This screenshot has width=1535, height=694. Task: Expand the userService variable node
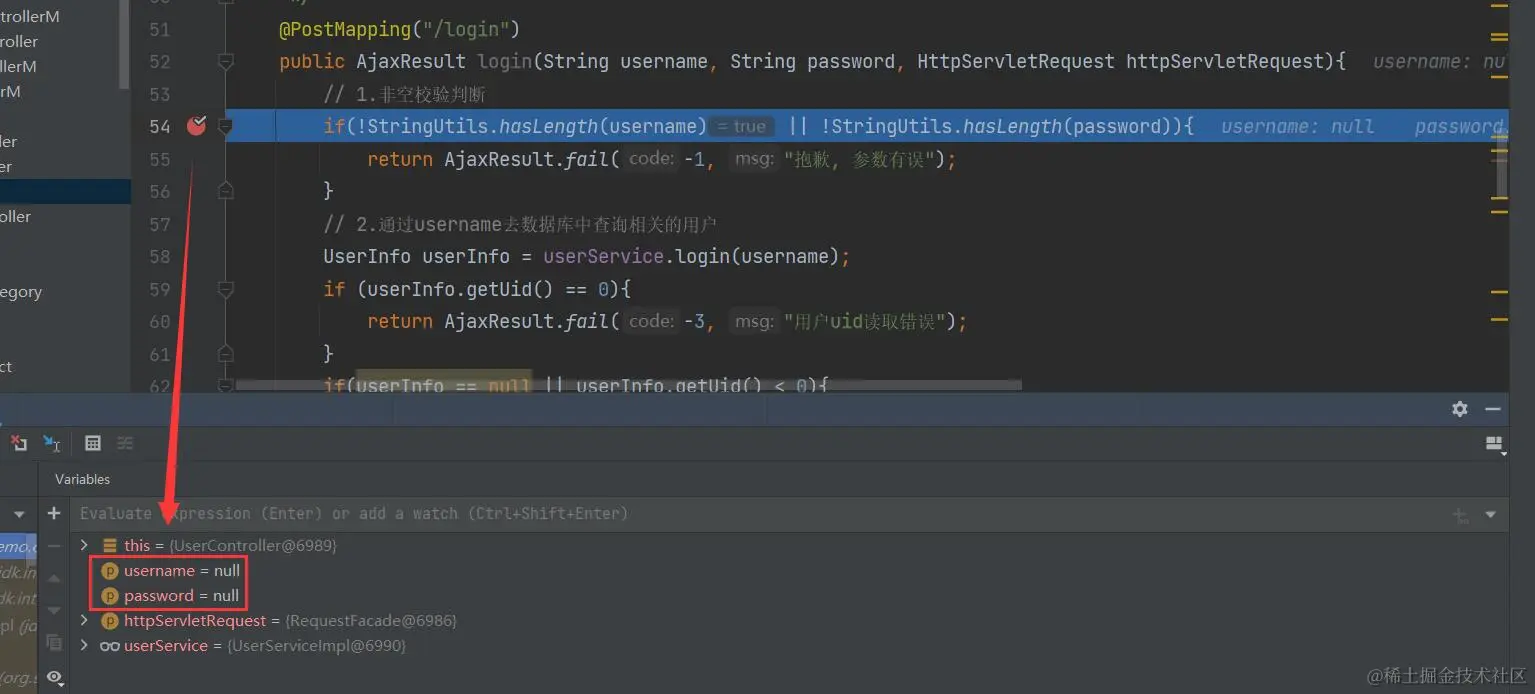tap(84, 645)
